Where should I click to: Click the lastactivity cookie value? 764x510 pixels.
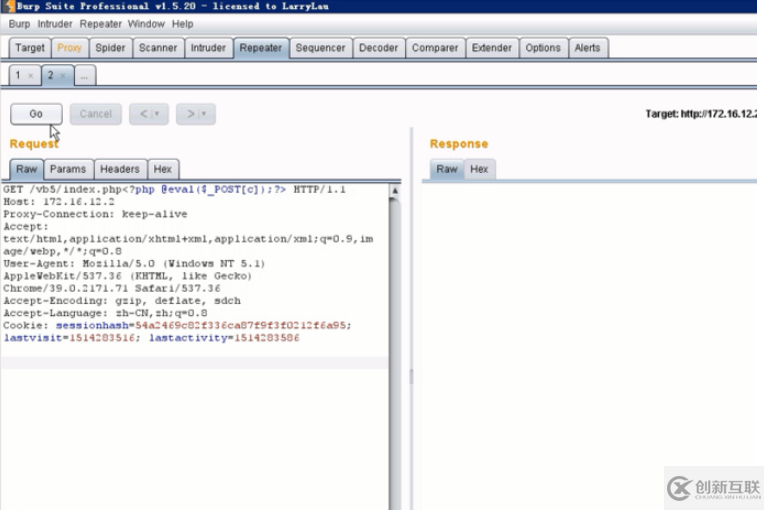point(267,338)
